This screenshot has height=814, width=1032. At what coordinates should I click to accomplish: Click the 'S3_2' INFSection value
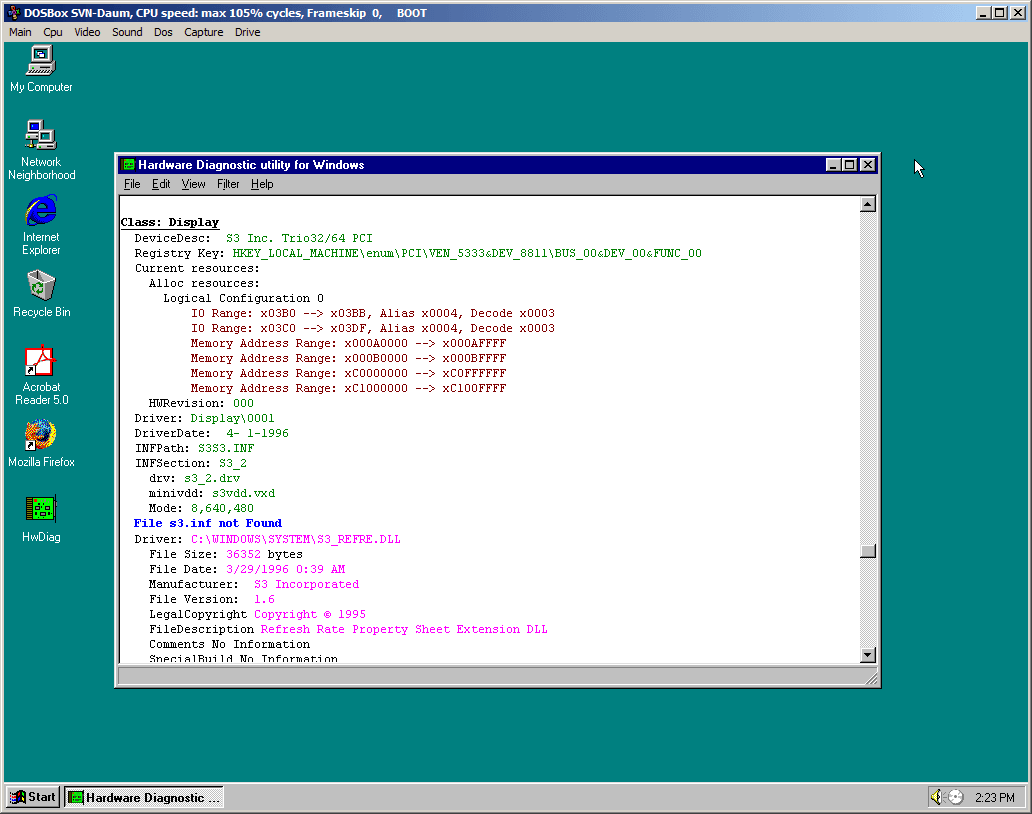(233, 463)
